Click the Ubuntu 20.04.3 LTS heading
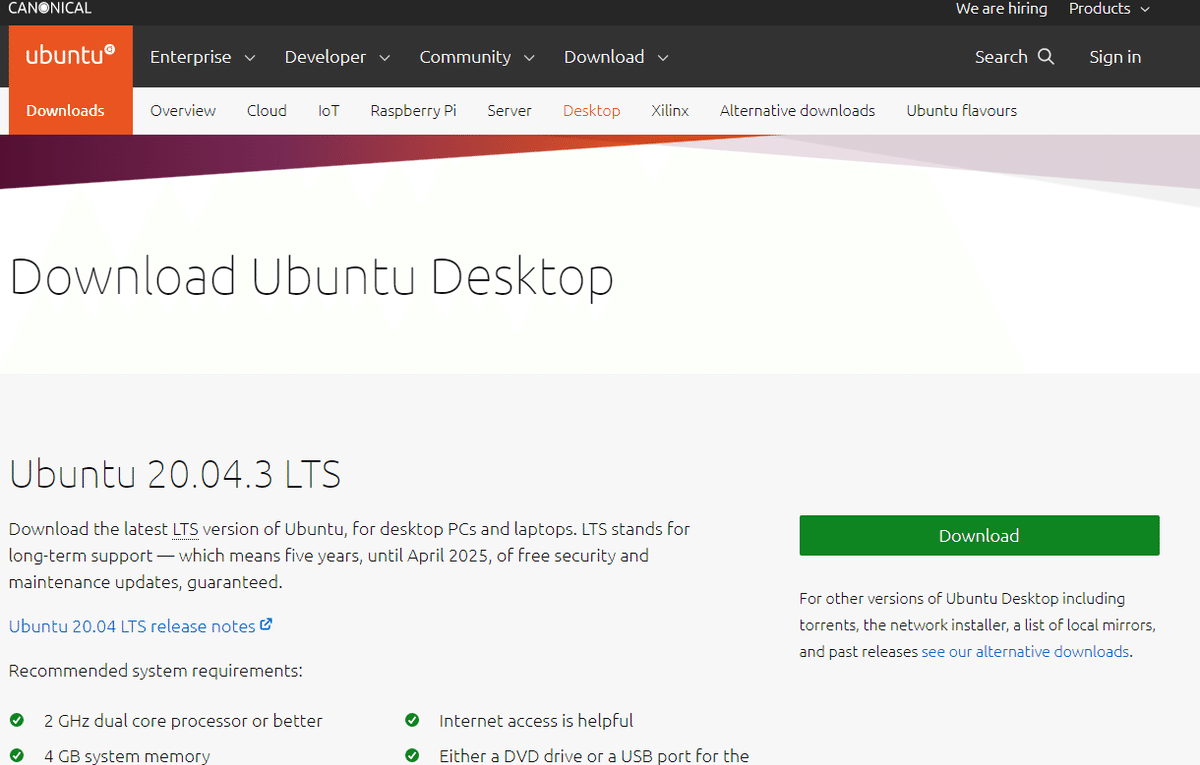Viewport: 1200px width, 765px height. point(175,474)
